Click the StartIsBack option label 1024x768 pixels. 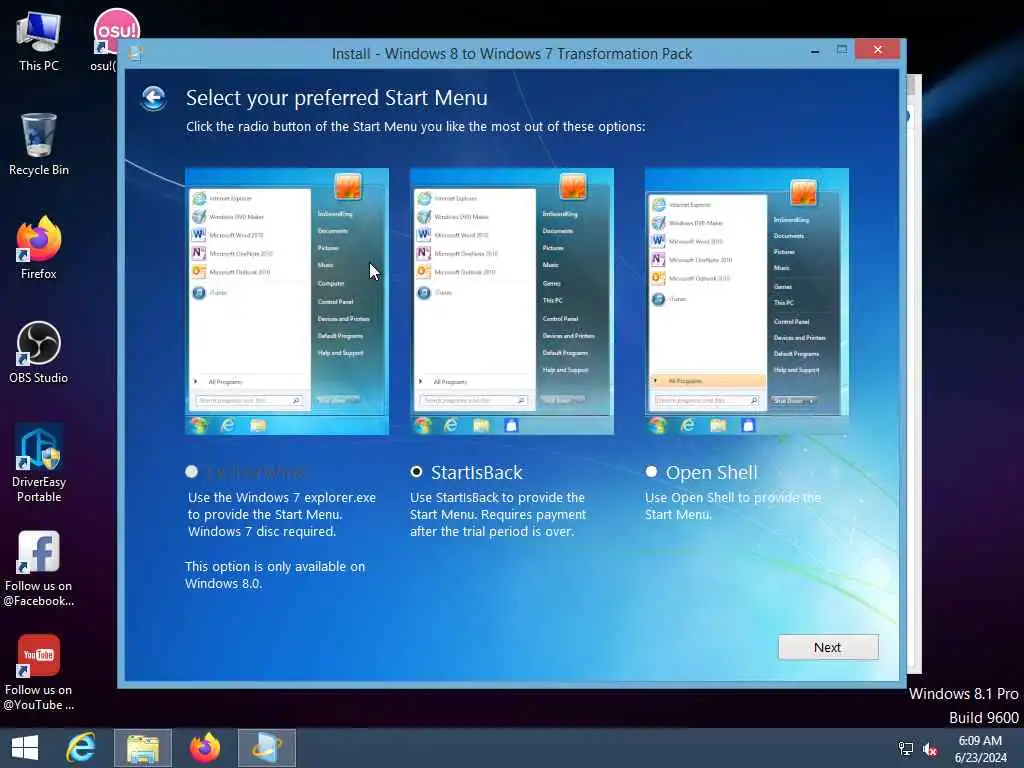click(477, 472)
